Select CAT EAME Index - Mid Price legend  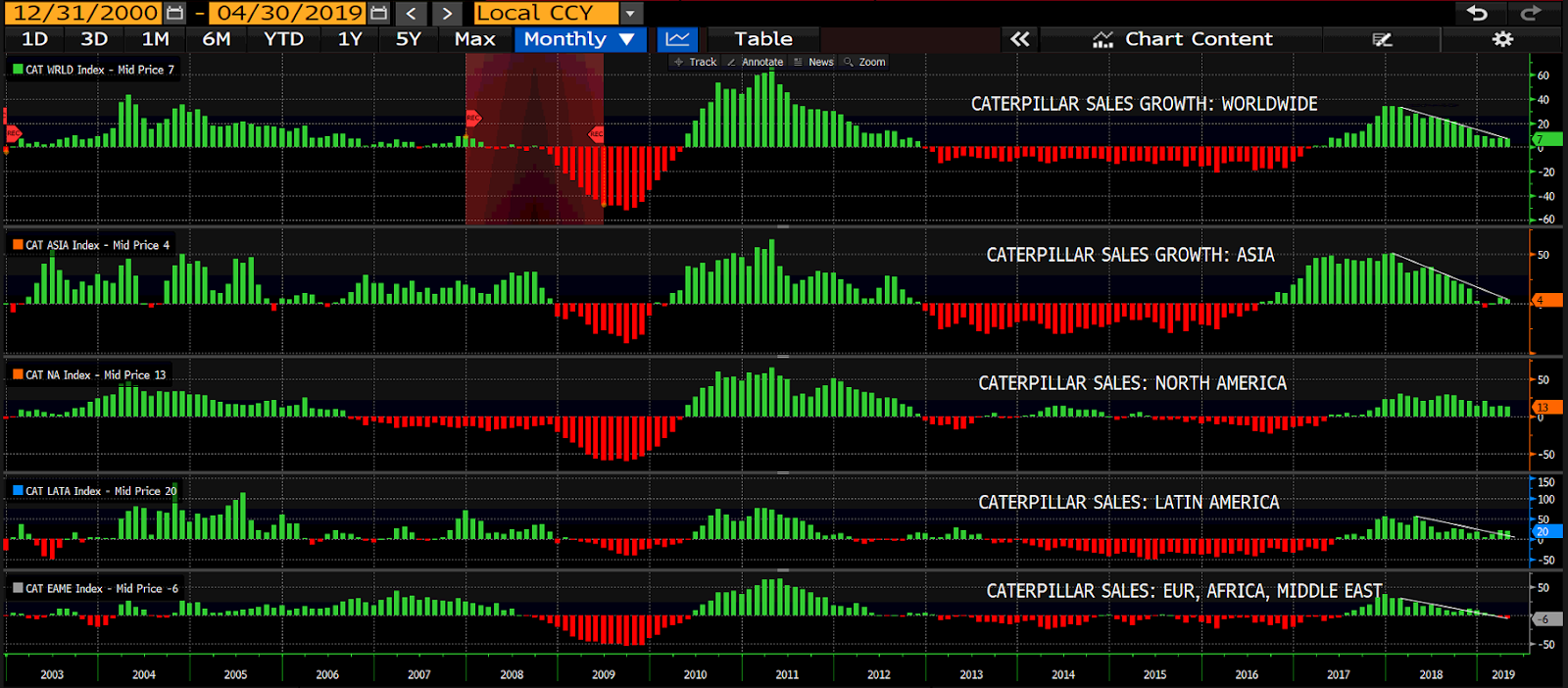pyautogui.click(x=102, y=588)
